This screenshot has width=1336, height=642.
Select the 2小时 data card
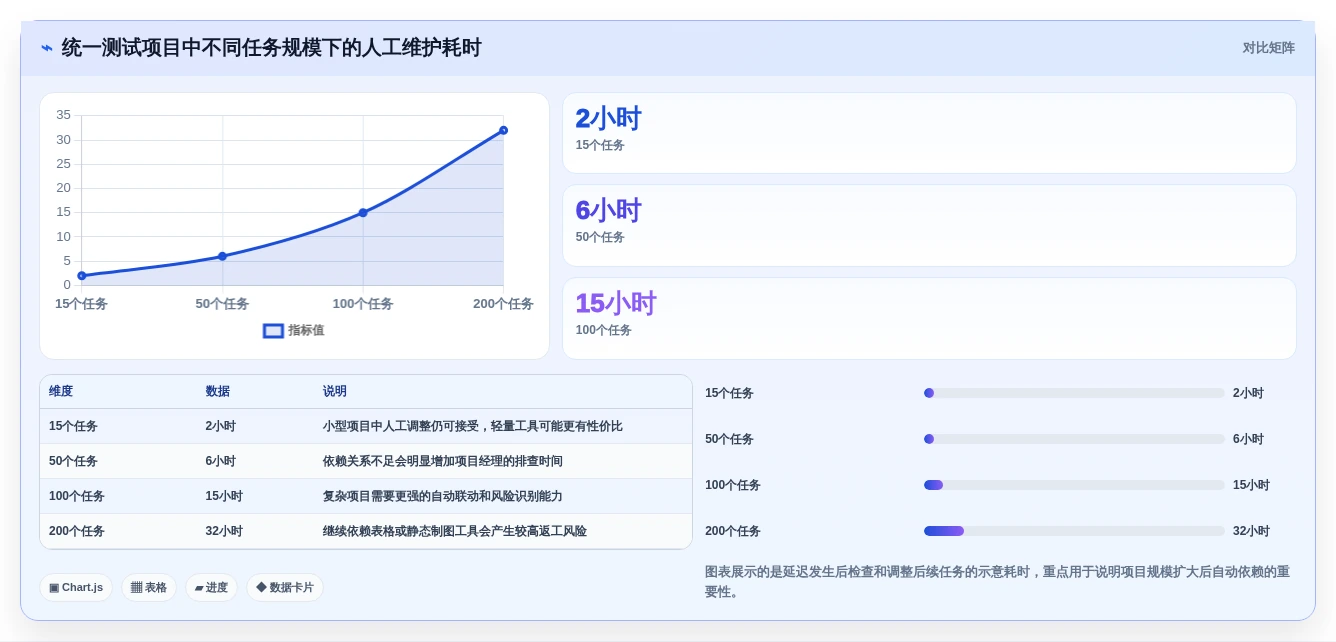[x=929, y=133]
